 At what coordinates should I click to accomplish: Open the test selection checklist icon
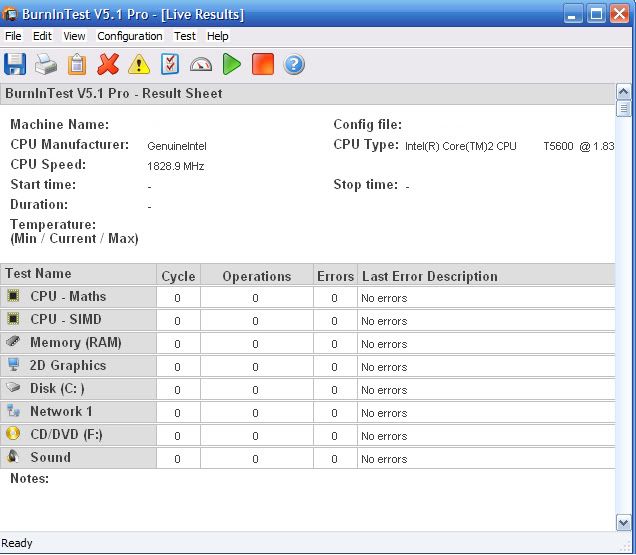click(170, 64)
